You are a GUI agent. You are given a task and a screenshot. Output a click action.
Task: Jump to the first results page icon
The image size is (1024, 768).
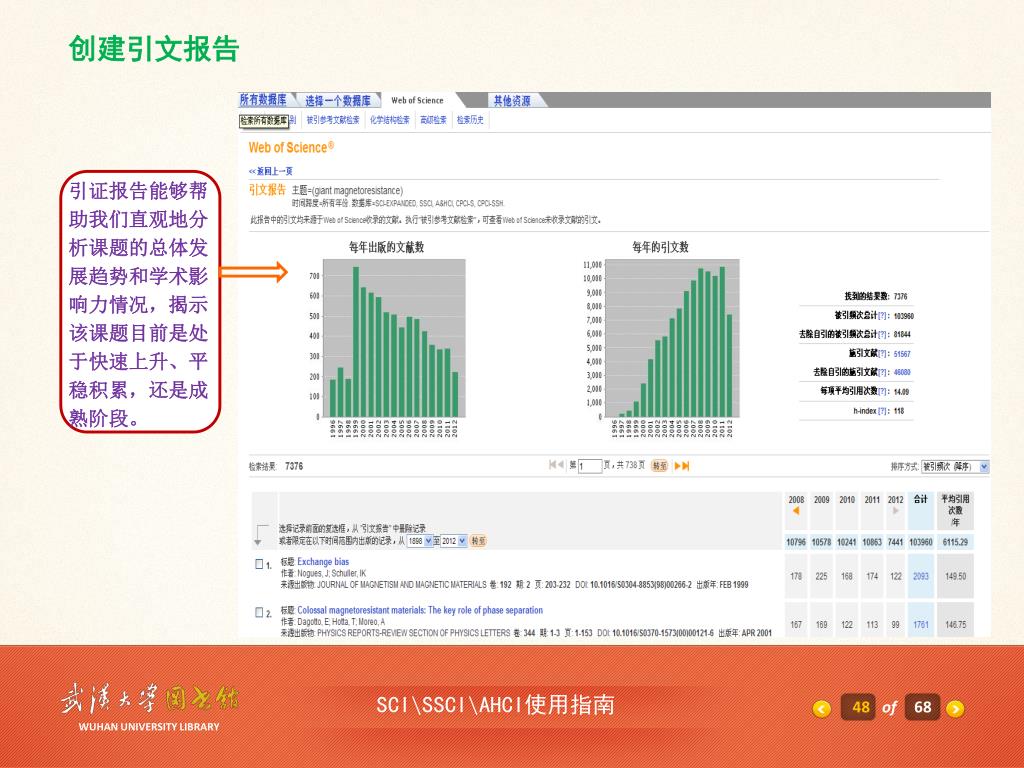pos(552,464)
